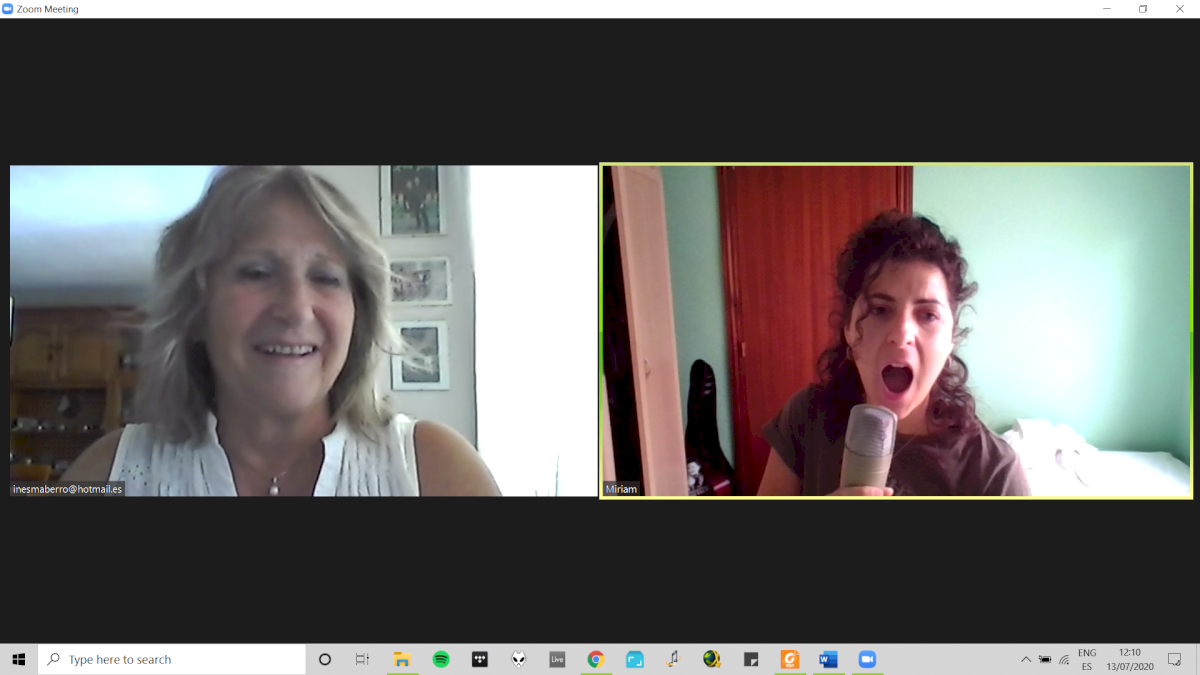Open Task View in the taskbar

pos(362,659)
